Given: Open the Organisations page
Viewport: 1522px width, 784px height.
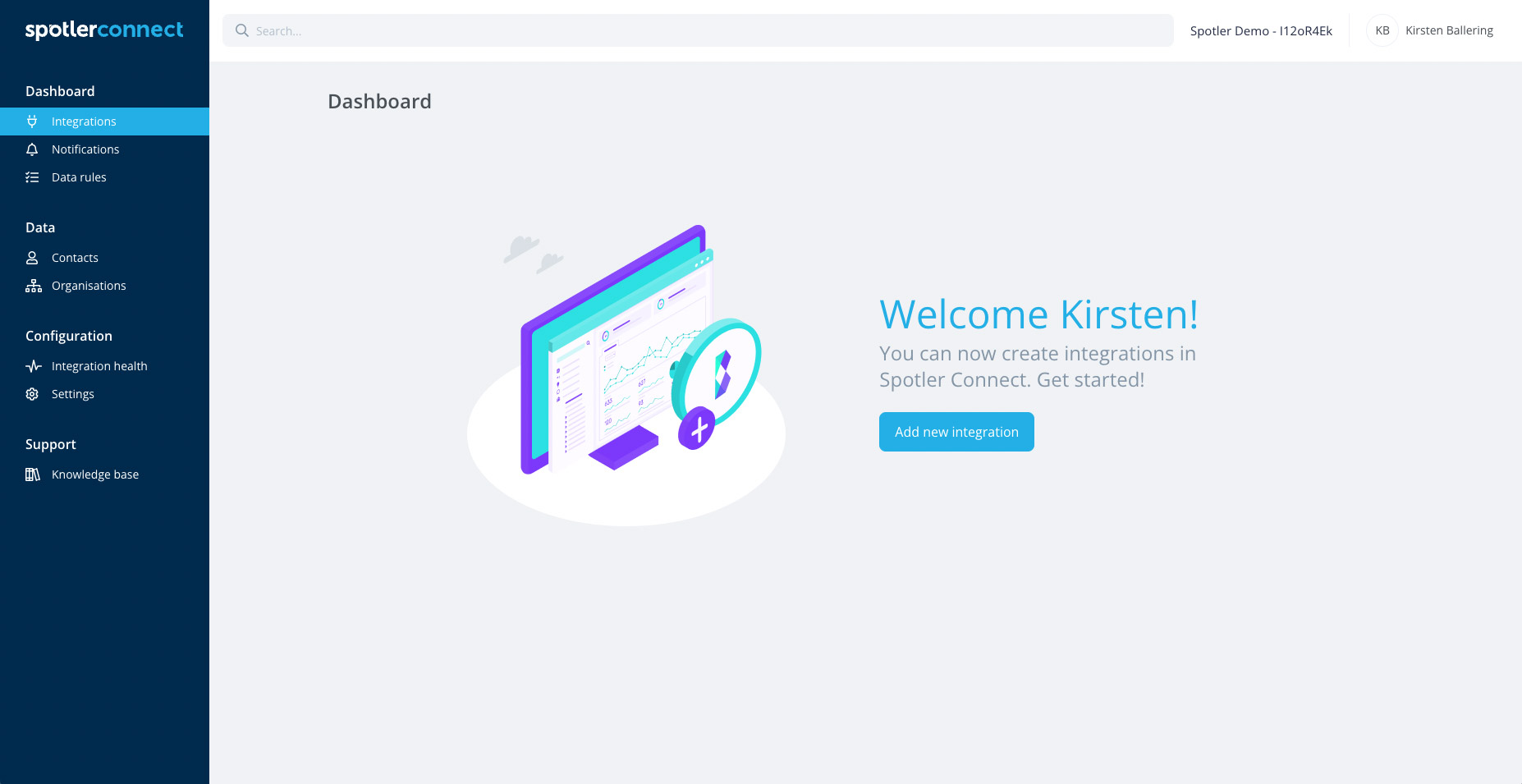Looking at the screenshot, I should [104, 286].
